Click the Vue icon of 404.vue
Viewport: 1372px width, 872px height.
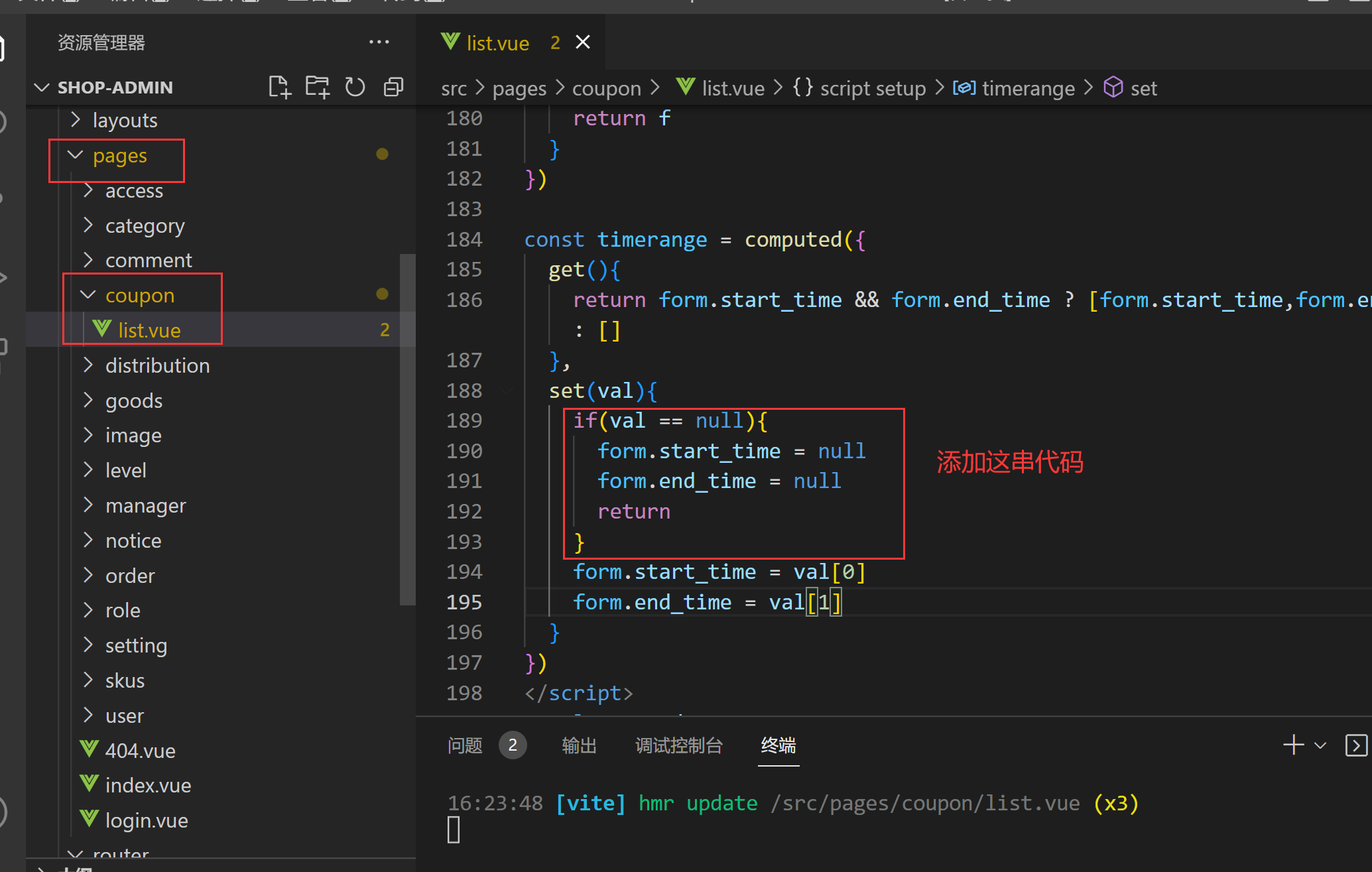[x=89, y=749]
